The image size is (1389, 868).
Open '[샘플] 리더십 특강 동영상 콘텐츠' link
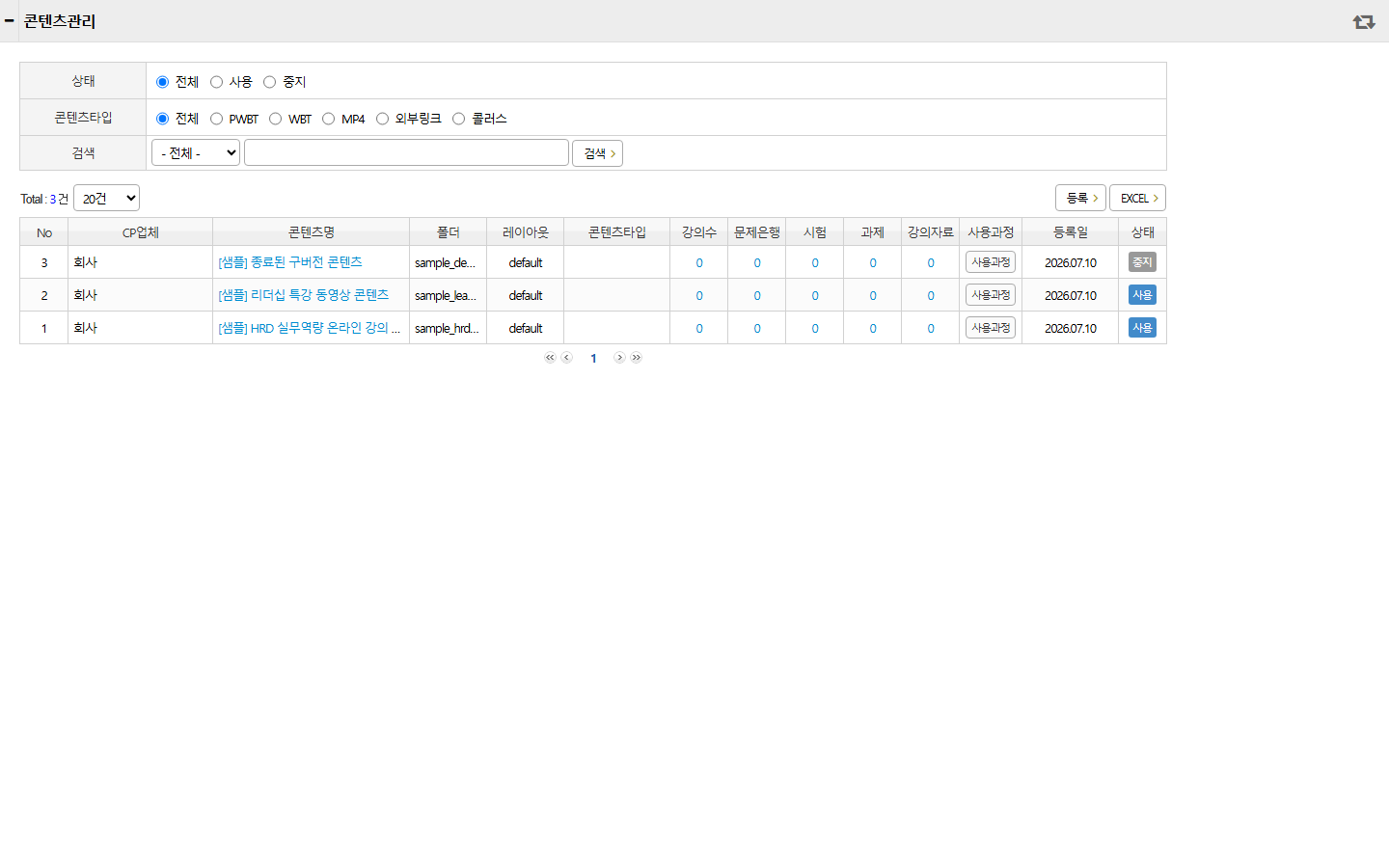(x=304, y=295)
